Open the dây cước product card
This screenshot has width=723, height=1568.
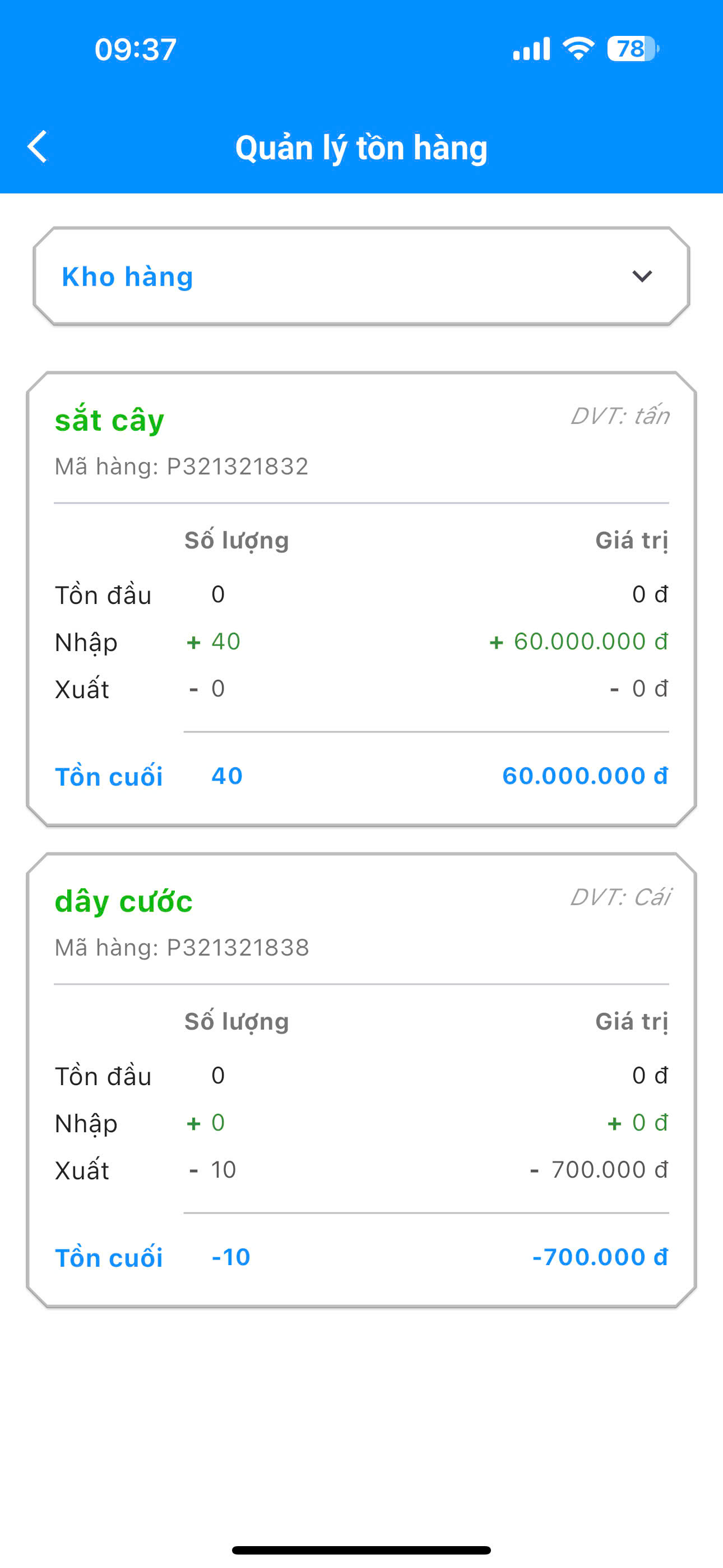(361, 1080)
